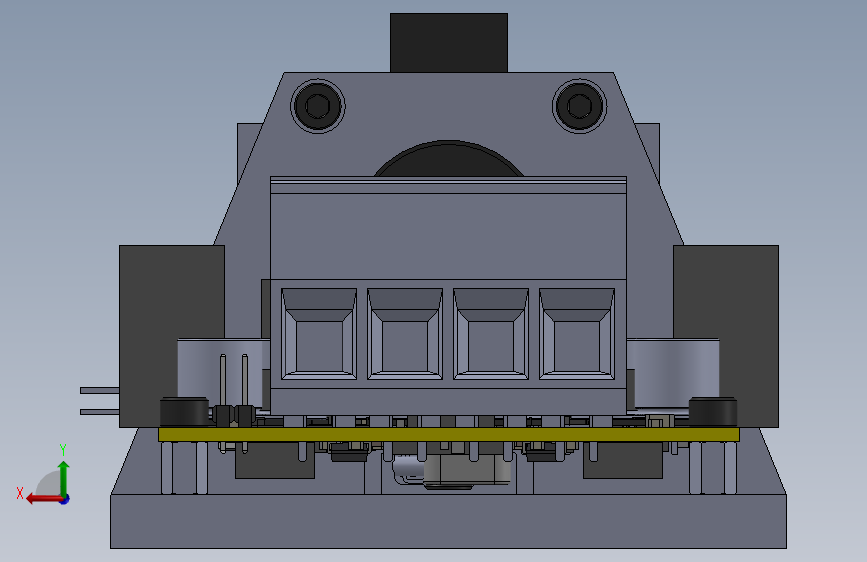Select the black dome behind the terminal block
Viewport: 867px width, 562px height.
[x=448, y=159]
